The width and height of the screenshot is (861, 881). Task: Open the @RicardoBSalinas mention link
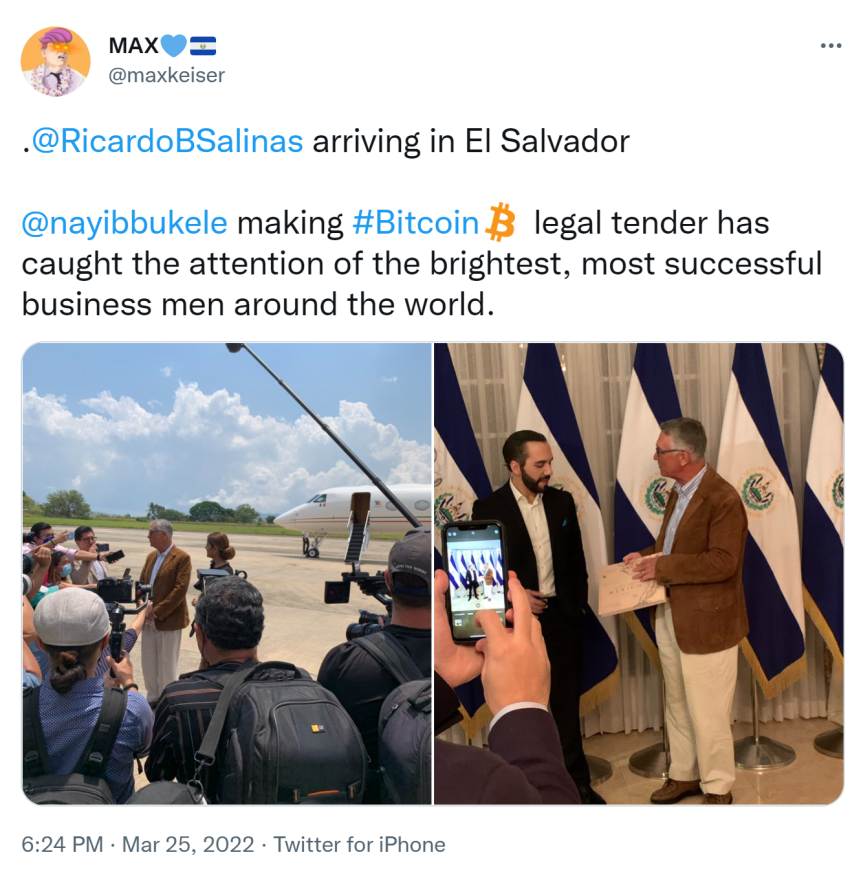point(167,141)
